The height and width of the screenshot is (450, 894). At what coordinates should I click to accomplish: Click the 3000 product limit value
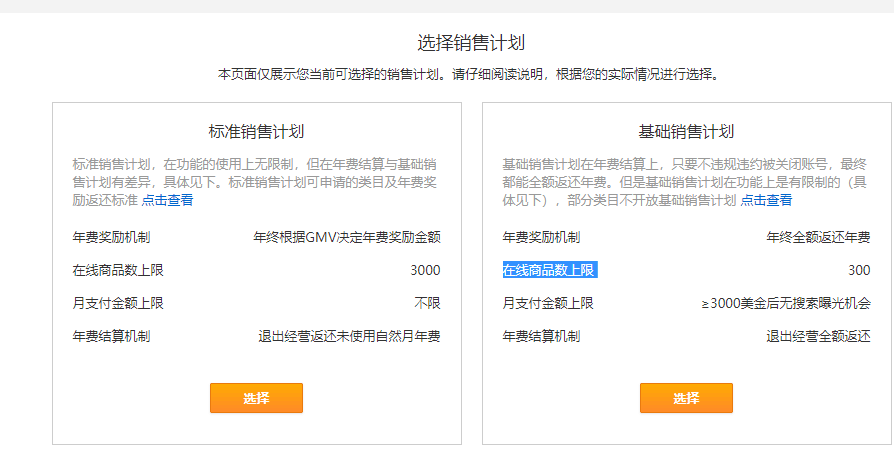(425, 270)
